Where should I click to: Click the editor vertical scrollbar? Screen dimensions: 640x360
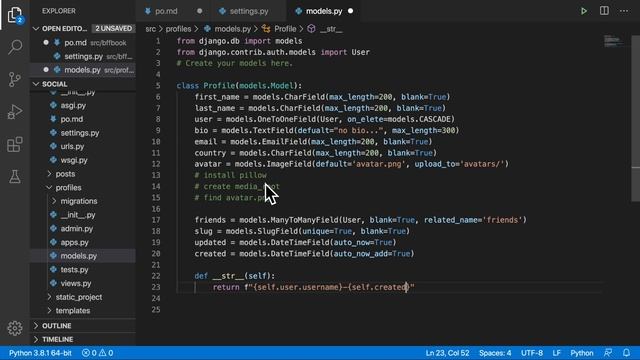tap(636, 118)
